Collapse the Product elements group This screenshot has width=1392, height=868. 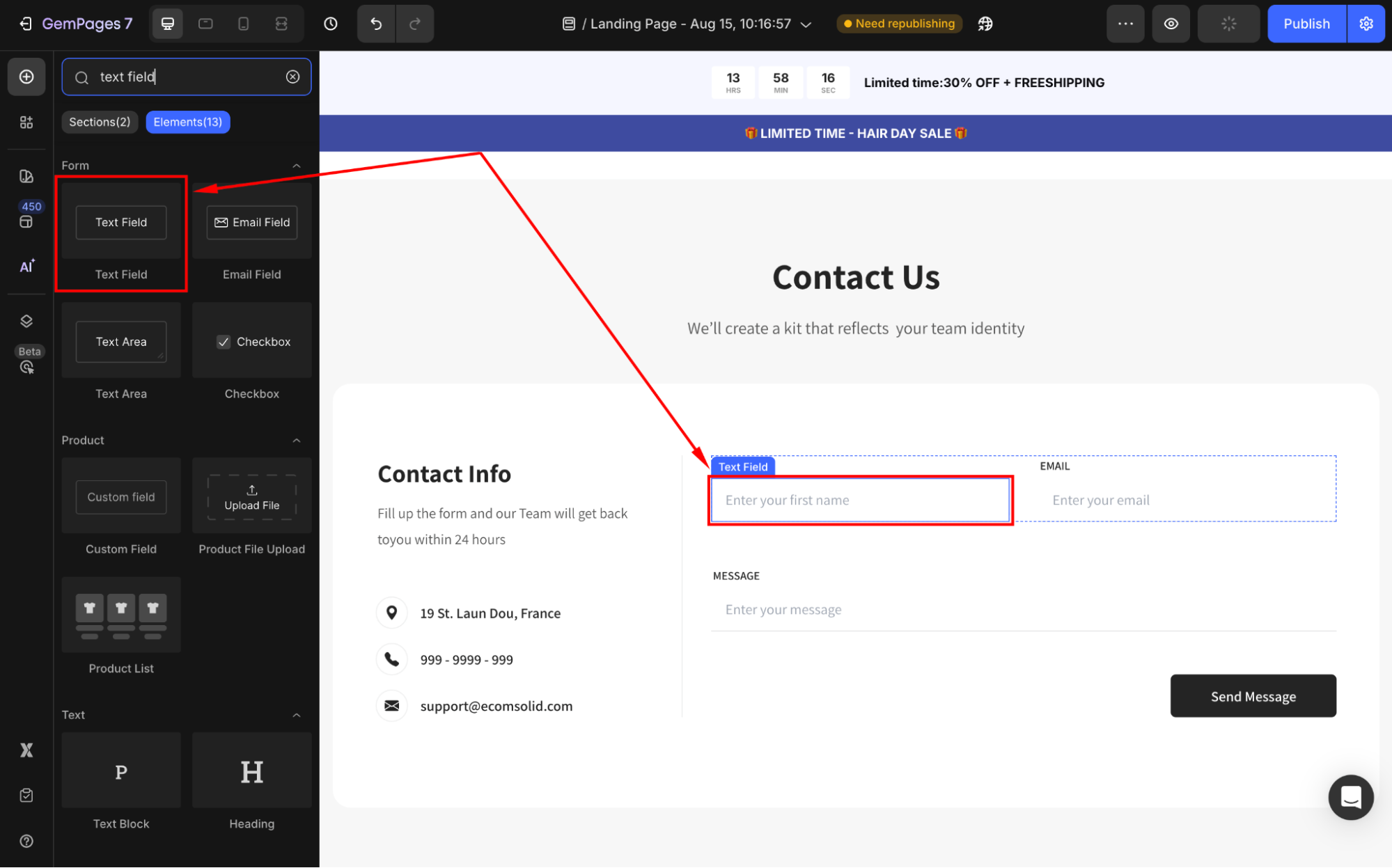point(297,441)
